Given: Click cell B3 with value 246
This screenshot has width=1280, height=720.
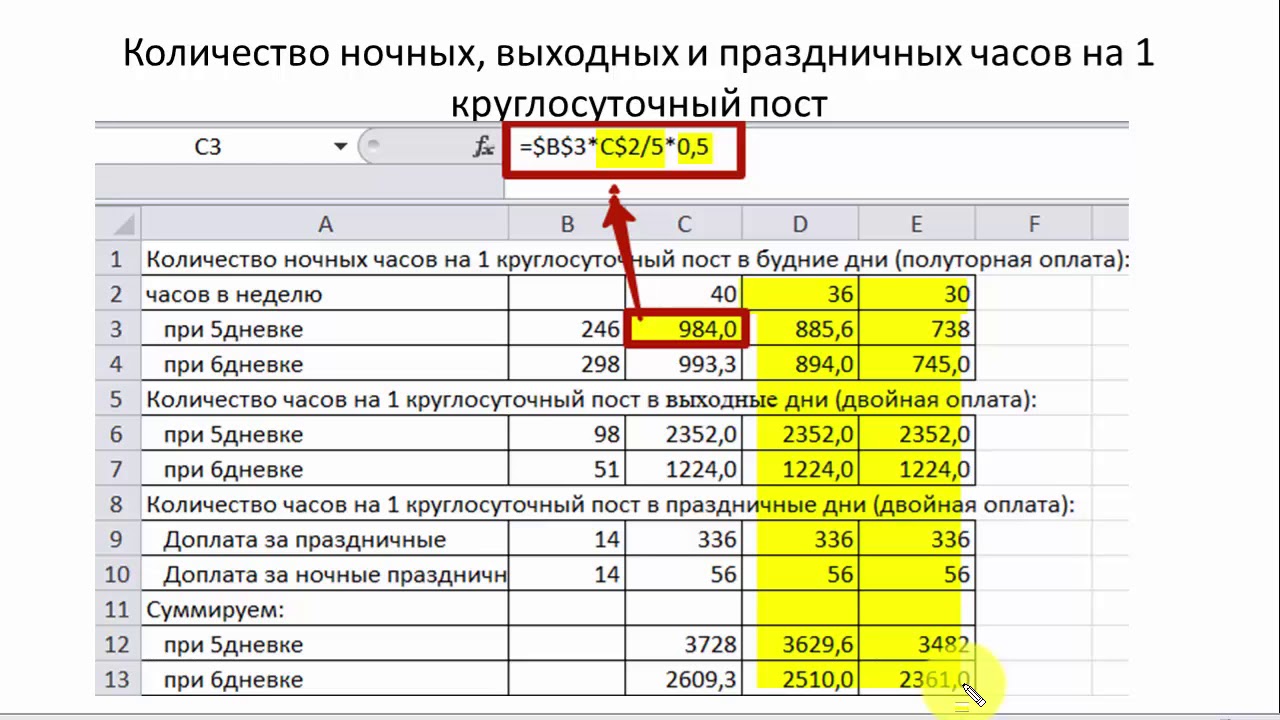Looking at the screenshot, I should coord(567,329).
